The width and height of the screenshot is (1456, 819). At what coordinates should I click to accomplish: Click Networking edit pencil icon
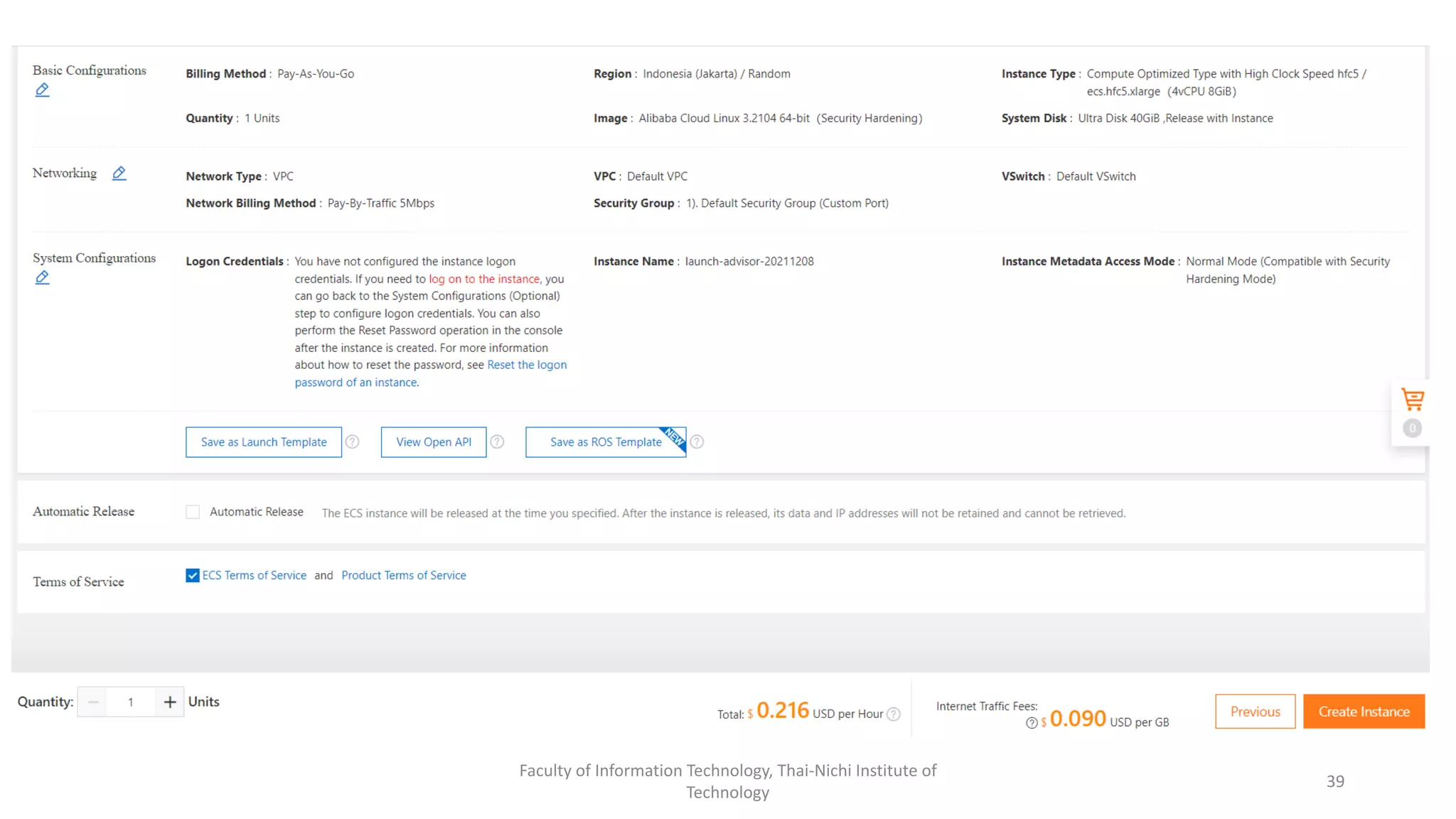(119, 173)
